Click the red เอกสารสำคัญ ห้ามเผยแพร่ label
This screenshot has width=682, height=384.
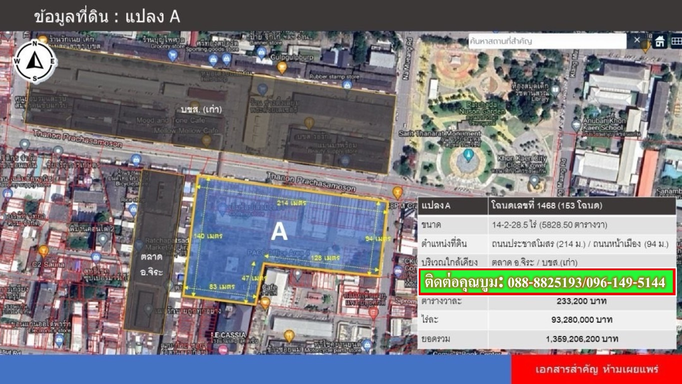click(597, 370)
